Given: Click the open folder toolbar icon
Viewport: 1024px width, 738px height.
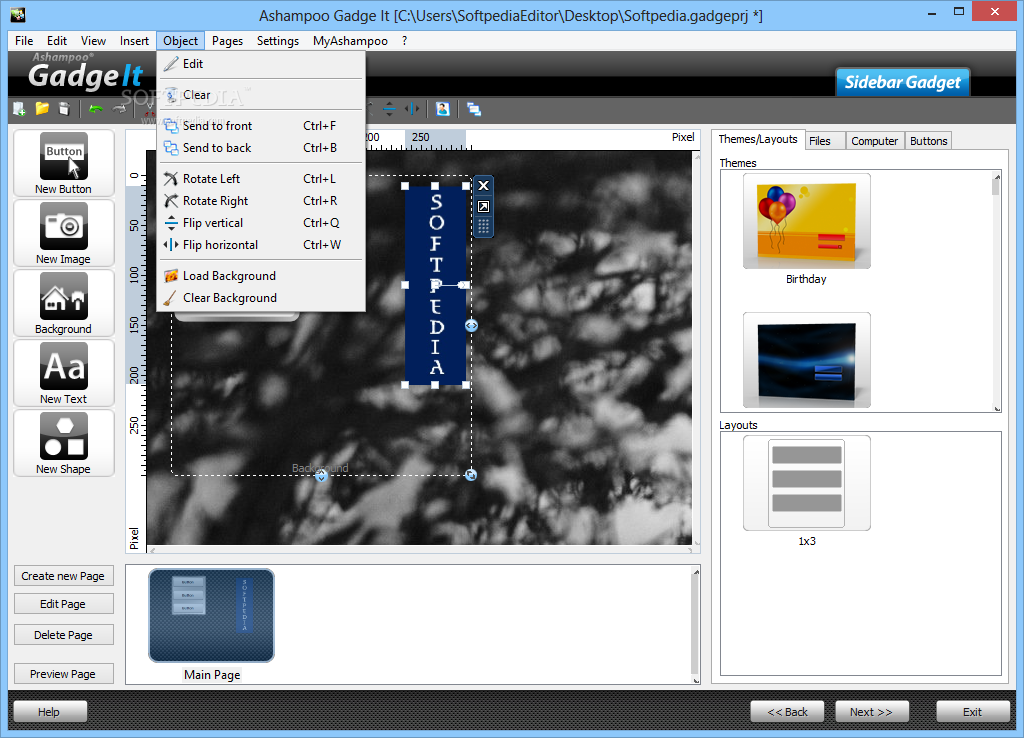Looking at the screenshot, I should coord(42,108).
